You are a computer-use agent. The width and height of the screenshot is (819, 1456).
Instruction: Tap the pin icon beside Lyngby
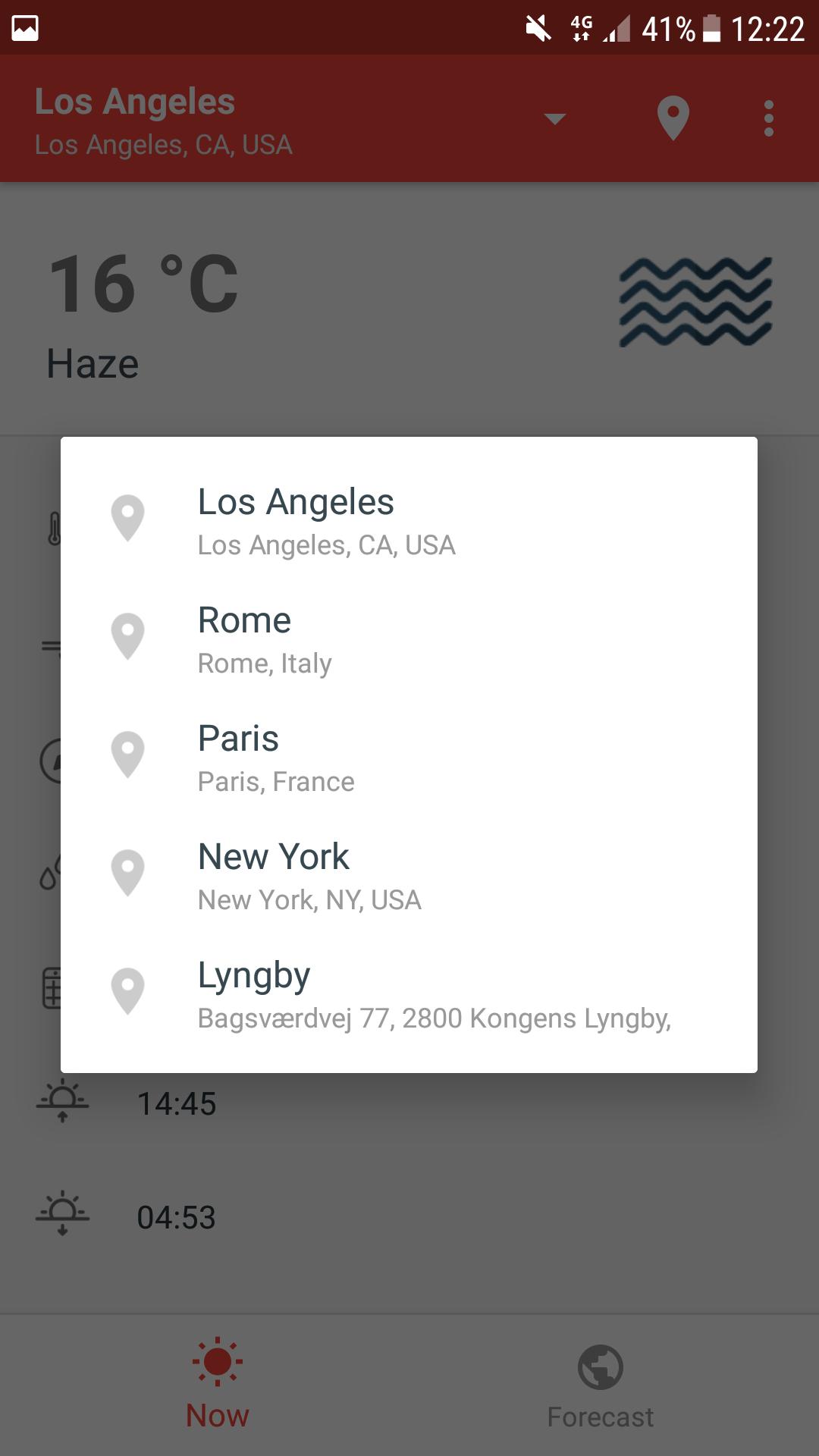(127, 990)
